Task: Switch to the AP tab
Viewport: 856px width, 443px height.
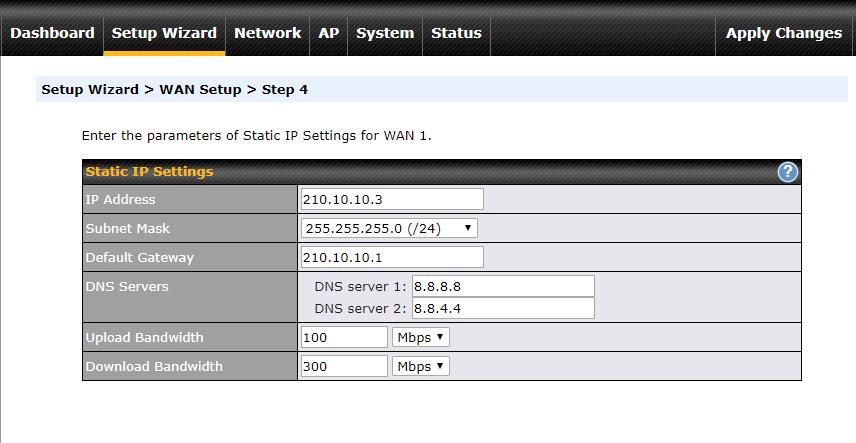Action: coord(329,33)
